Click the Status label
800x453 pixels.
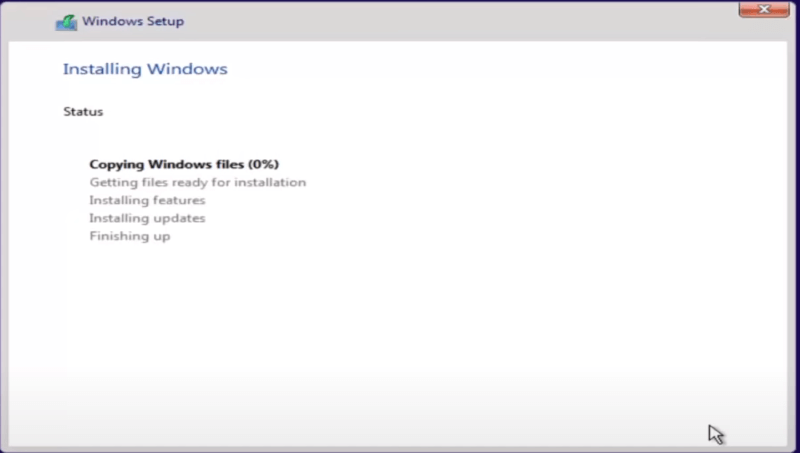point(83,112)
